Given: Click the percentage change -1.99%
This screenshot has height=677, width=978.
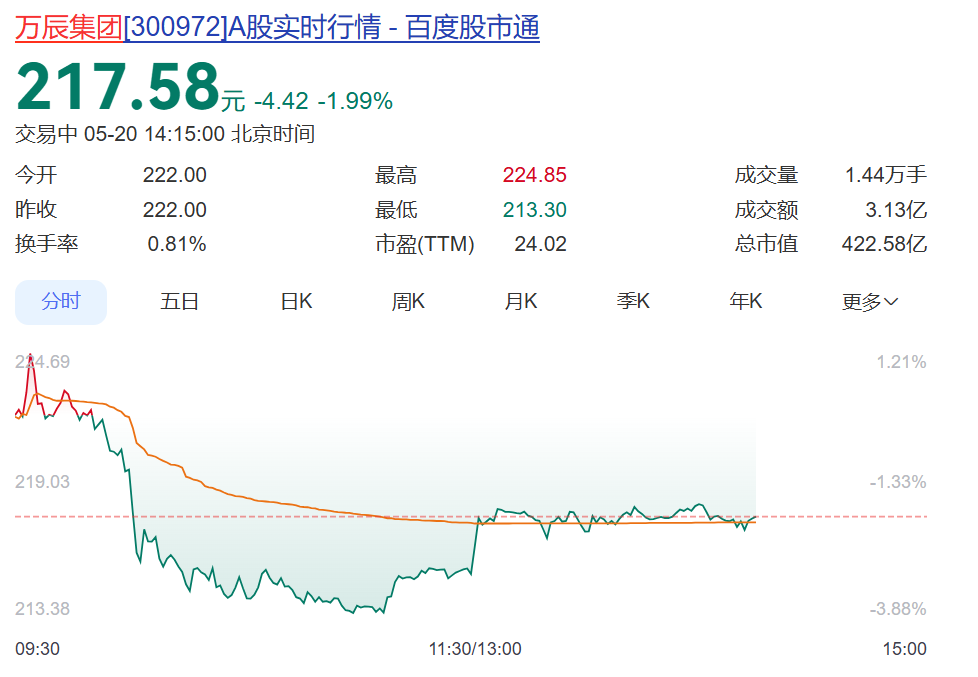Looking at the screenshot, I should (356, 101).
